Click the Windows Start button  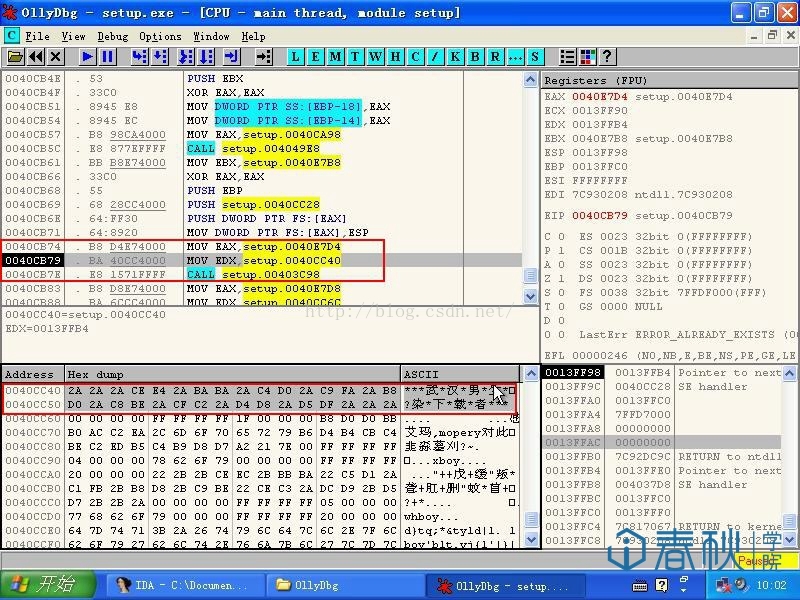click(x=48, y=585)
